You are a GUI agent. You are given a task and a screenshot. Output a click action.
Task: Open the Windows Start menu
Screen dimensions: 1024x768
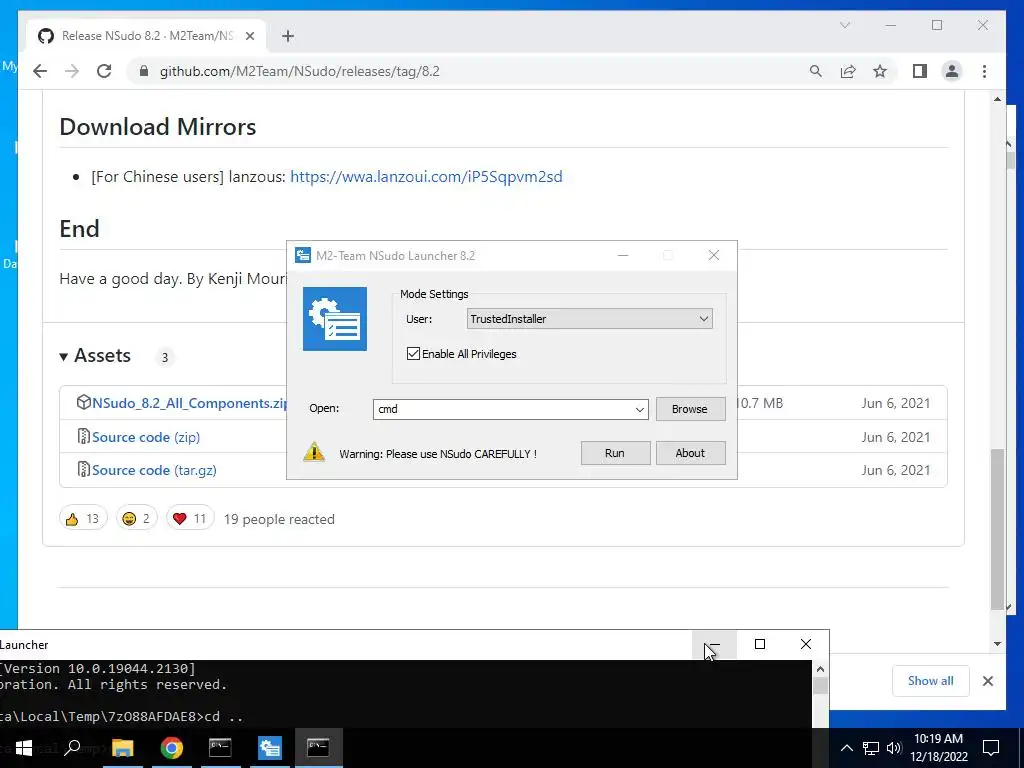pyautogui.click(x=24, y=748)
